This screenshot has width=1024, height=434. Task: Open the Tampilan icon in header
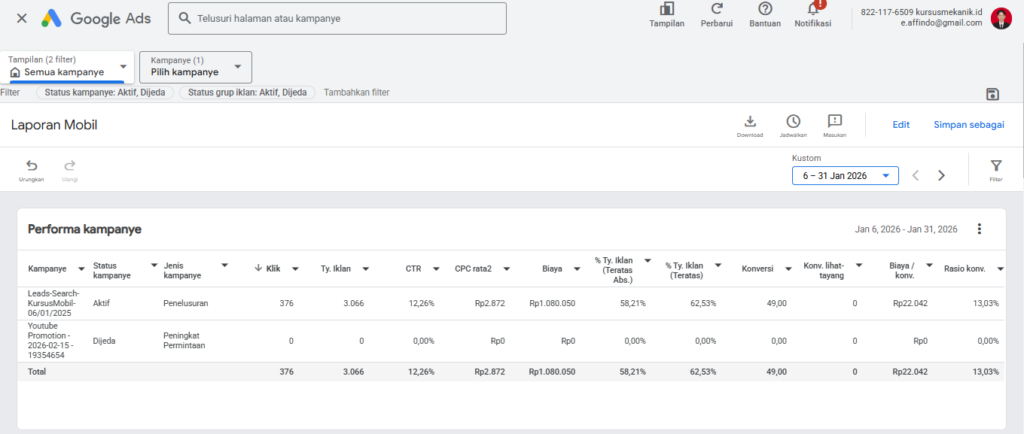click(667, 10)
